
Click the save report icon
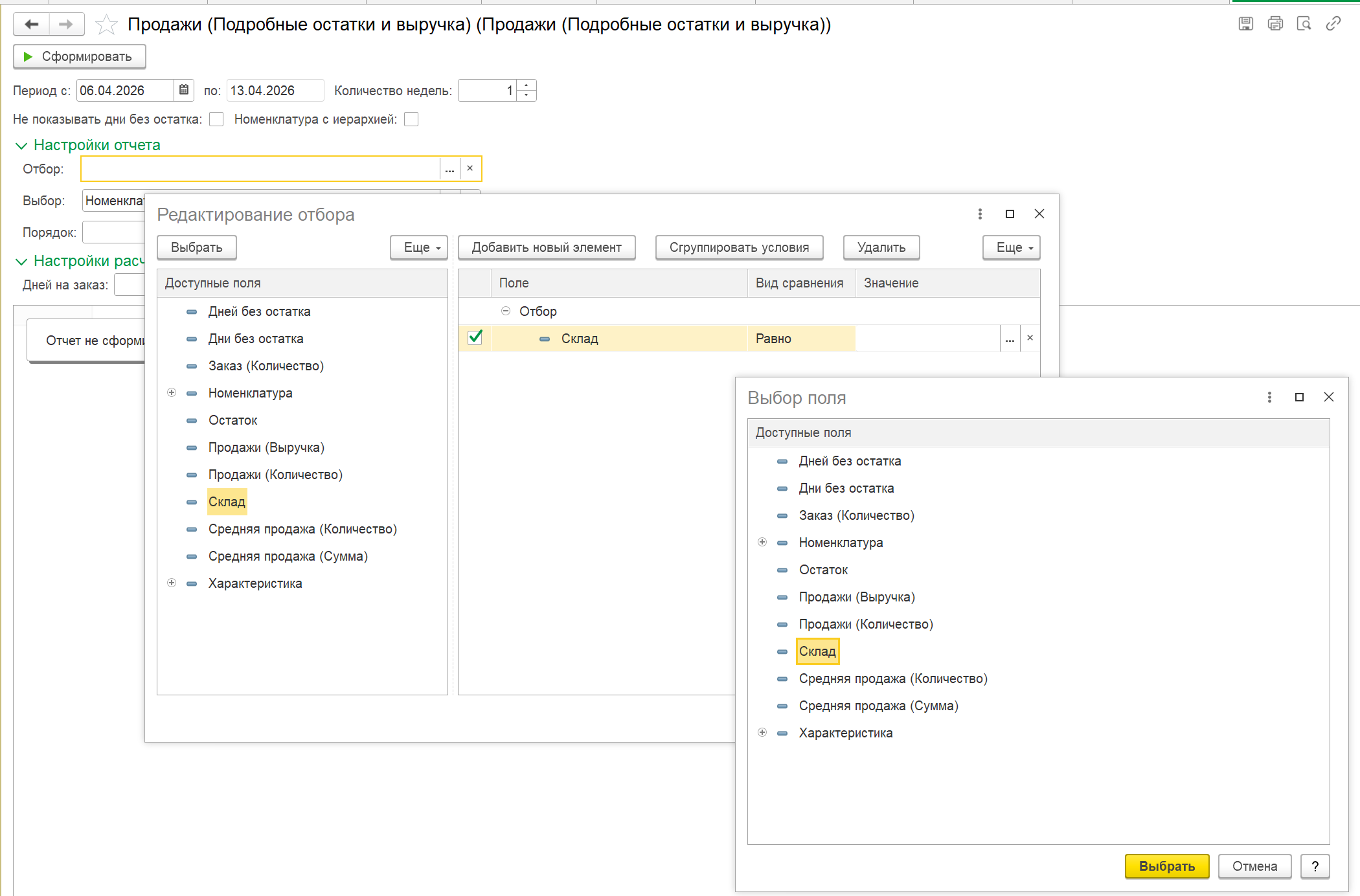(1245, 24)
